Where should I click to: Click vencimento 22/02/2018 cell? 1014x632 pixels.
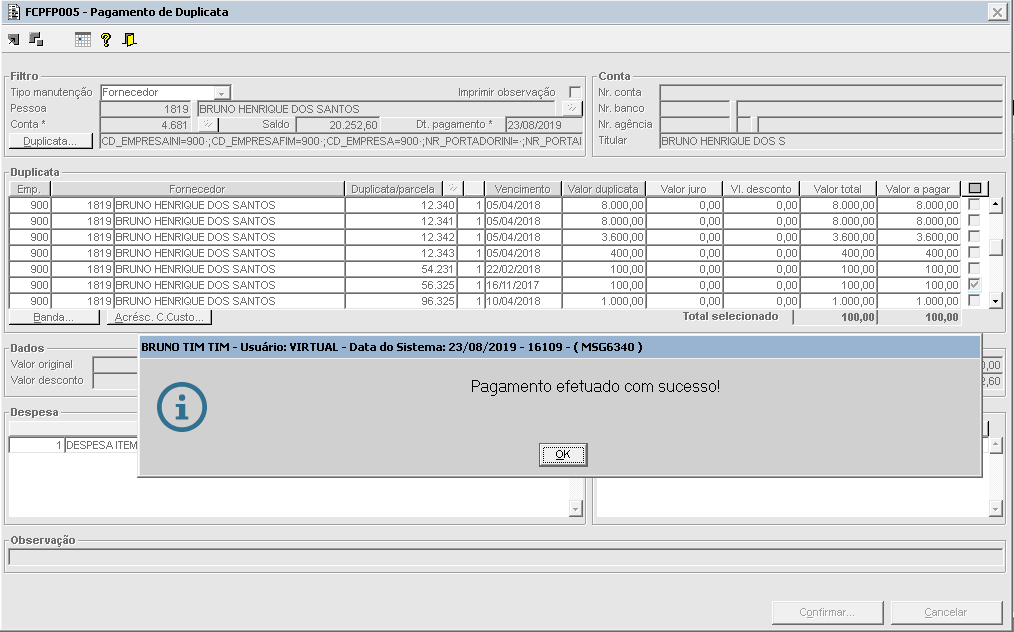[x=523, y=269]
